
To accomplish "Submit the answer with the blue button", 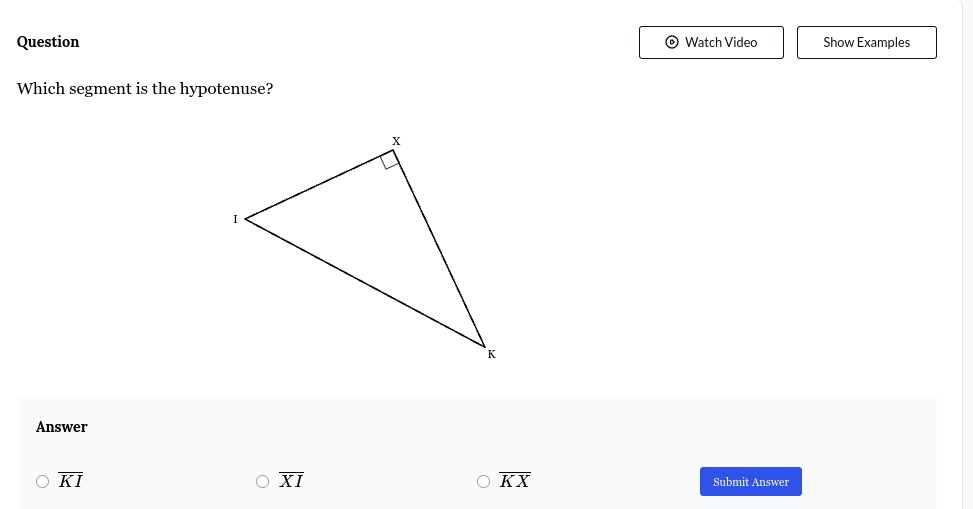I will click(750, 482).
